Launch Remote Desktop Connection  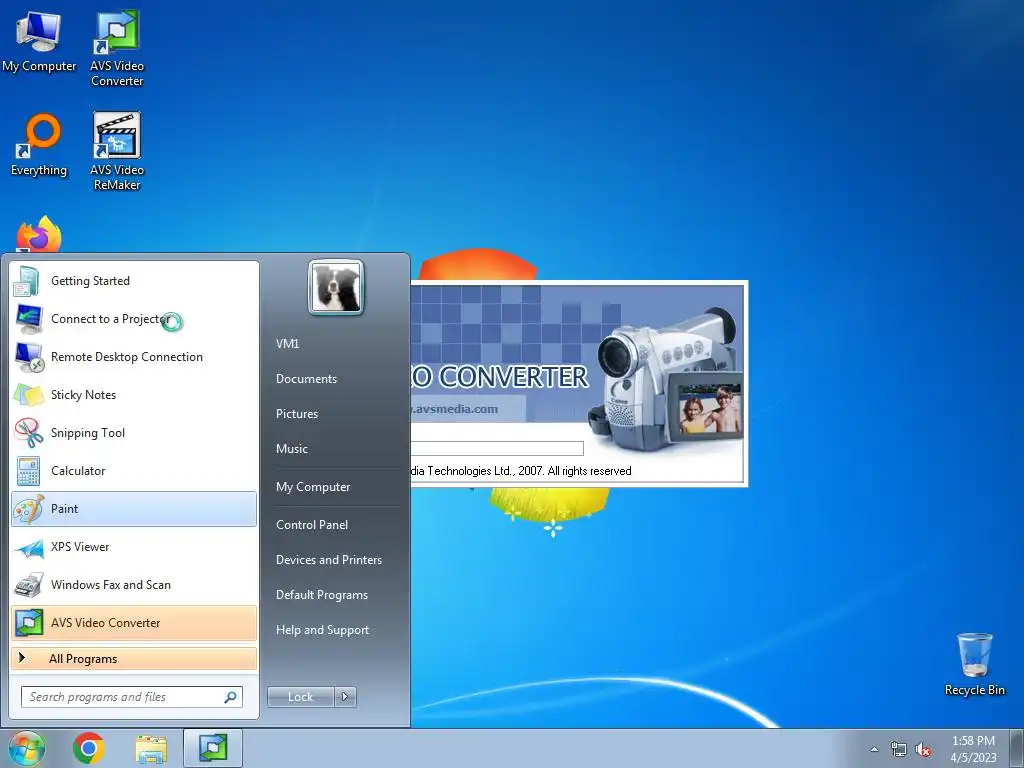[134, 357]
